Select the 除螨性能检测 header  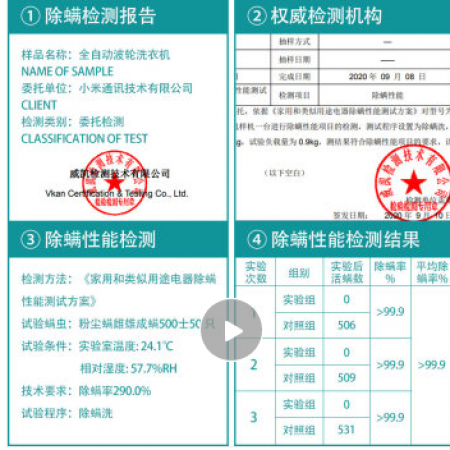(101, 239)
